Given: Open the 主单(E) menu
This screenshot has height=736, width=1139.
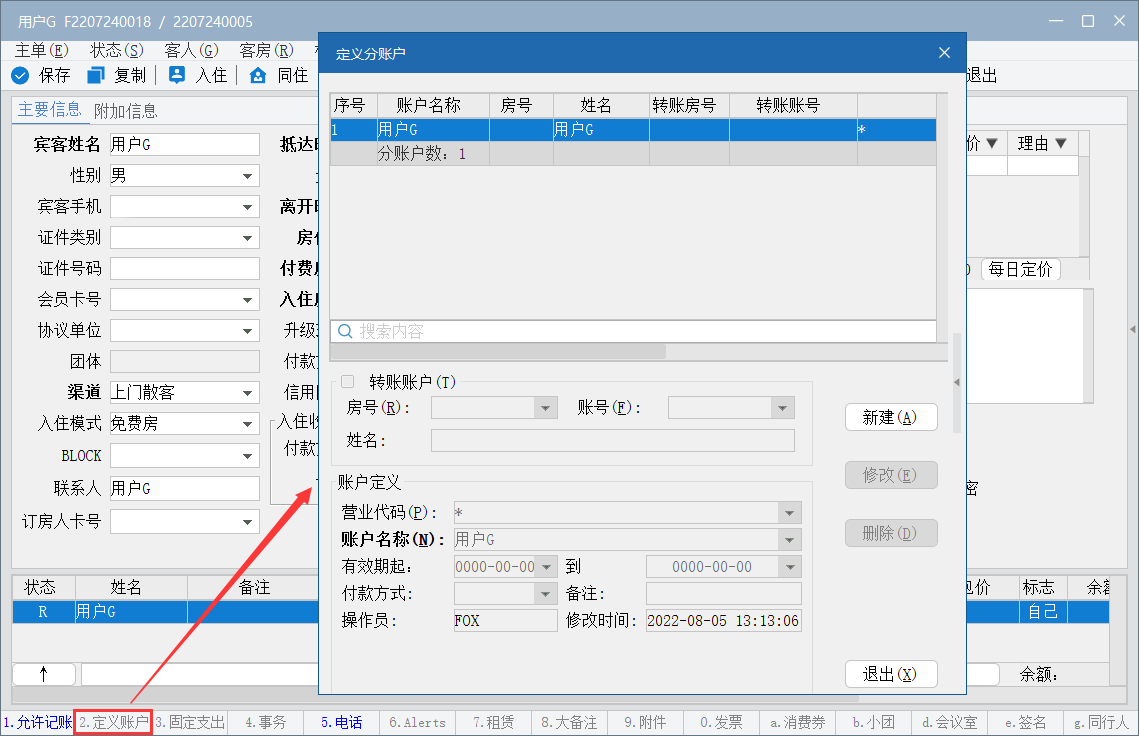Looking at the screenshot, I should pyautogui.click(x=42, y=50).
